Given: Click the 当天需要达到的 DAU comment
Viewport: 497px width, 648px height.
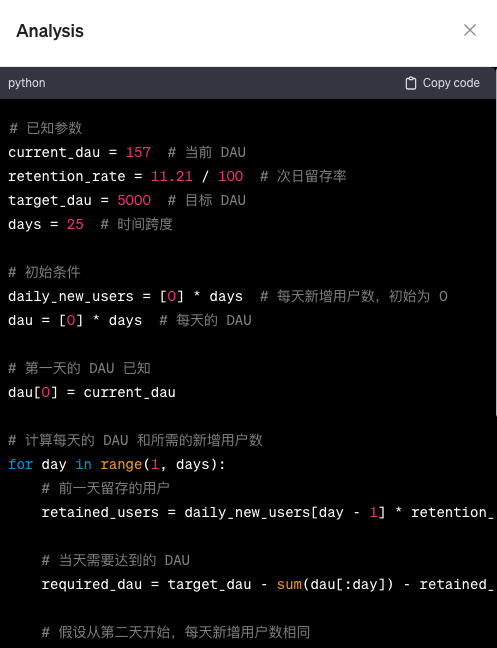Looking at the screenshot, I should 116,560.
